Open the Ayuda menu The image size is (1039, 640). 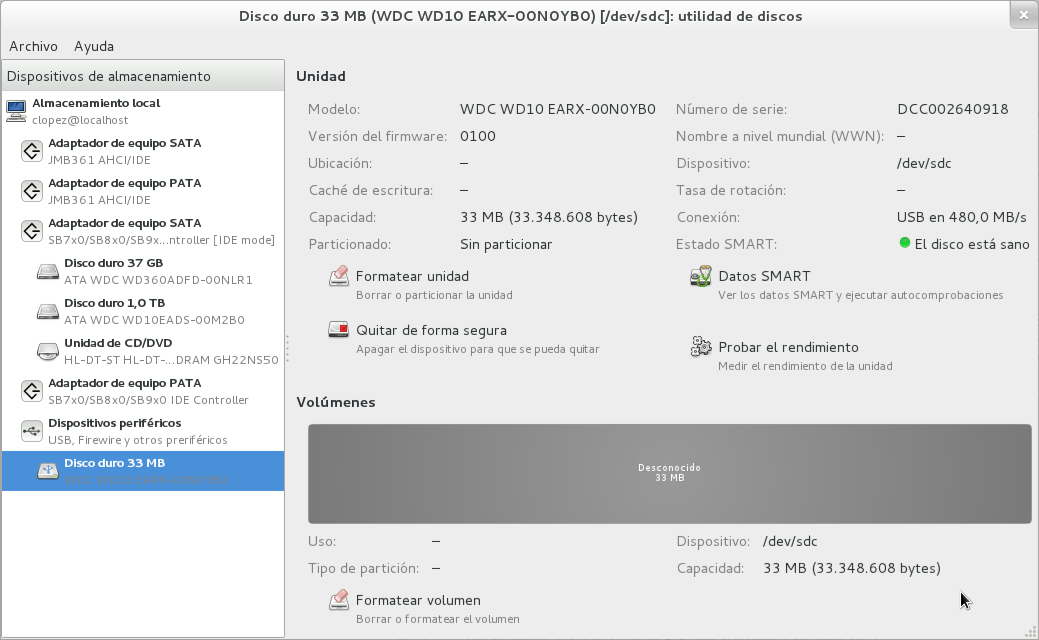(x=94, y=46)
